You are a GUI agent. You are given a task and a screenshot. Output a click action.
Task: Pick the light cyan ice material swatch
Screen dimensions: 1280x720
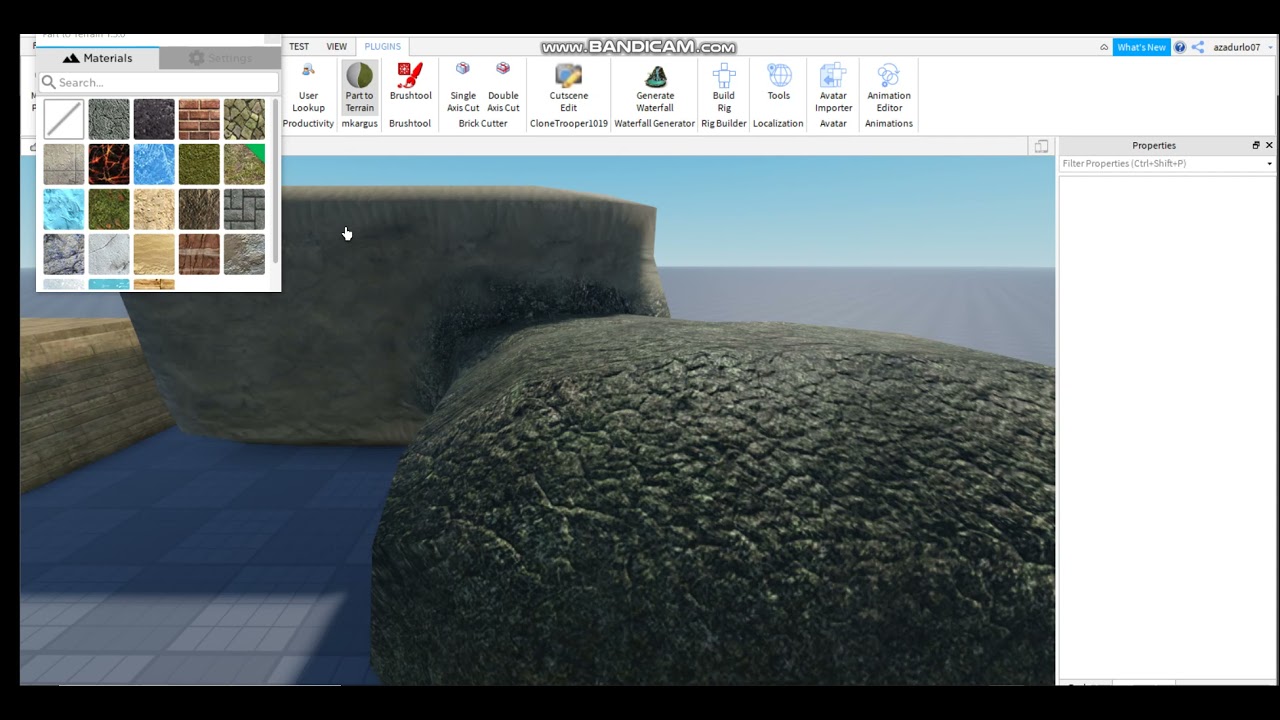[64, 209]
